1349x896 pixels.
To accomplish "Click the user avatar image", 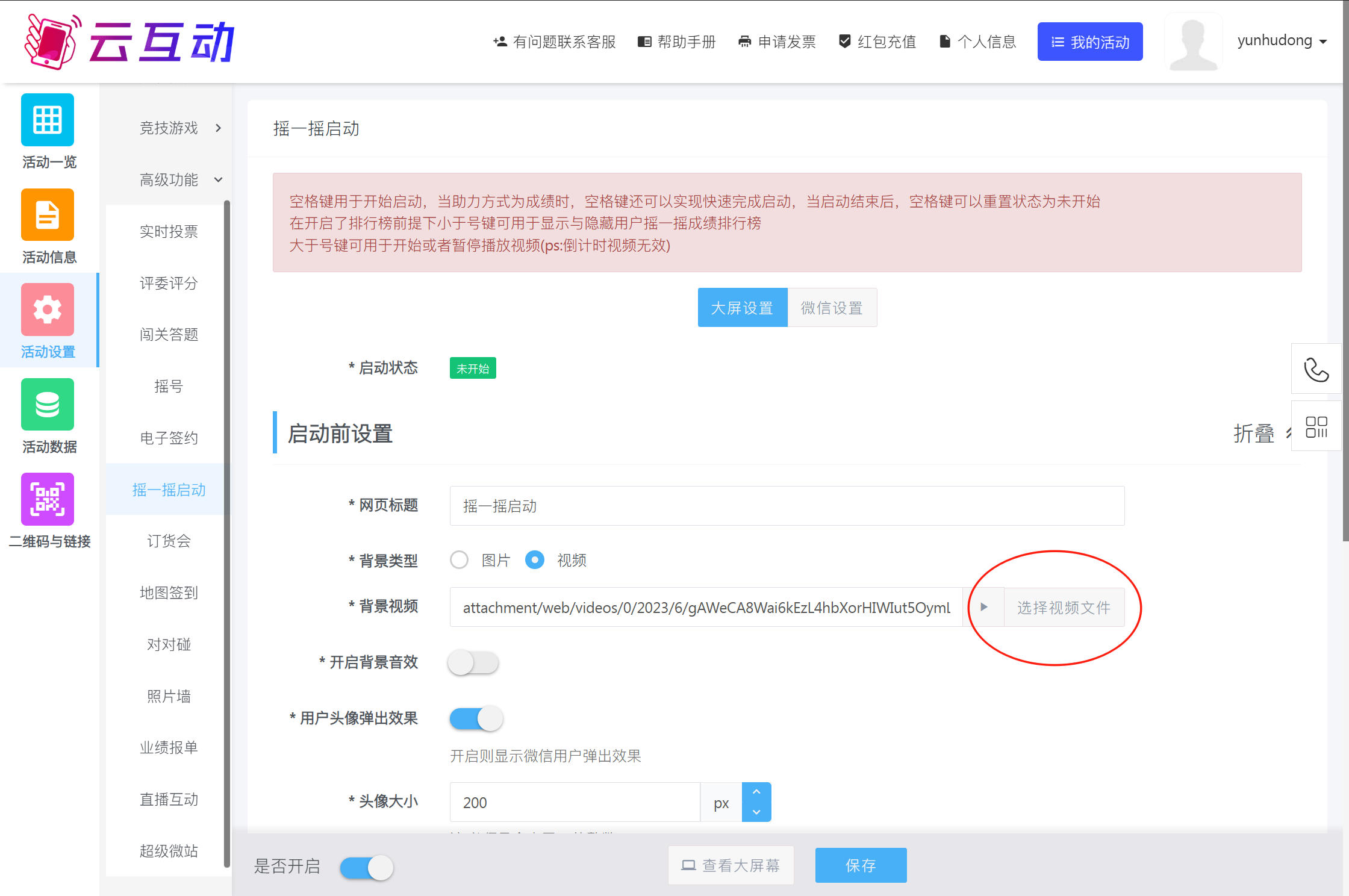I will [x=1193, y=42].
